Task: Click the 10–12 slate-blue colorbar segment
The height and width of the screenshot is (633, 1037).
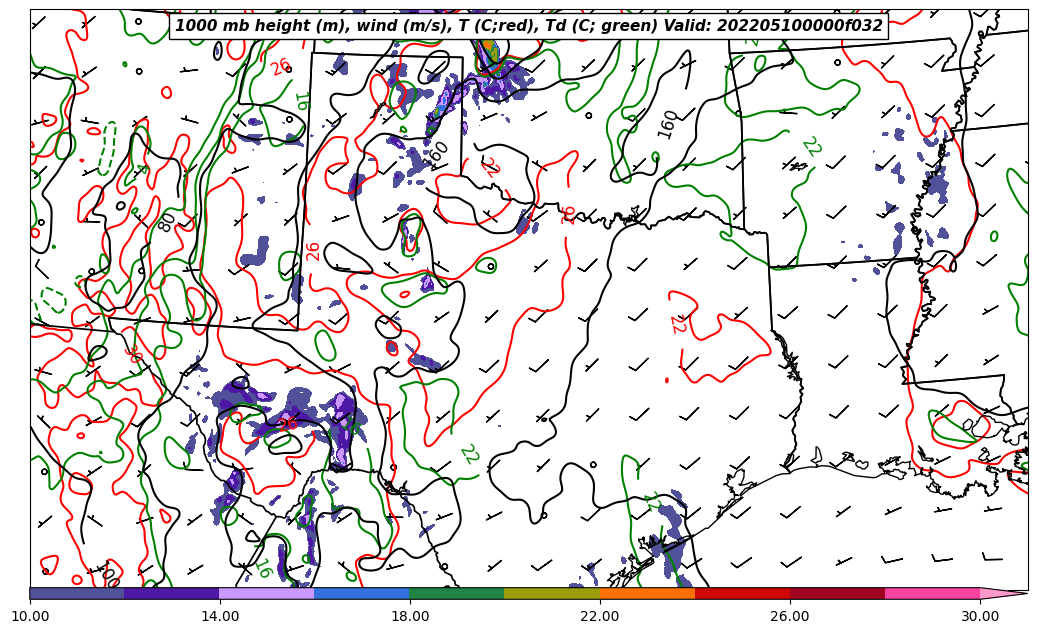Action: click(77, 593)
